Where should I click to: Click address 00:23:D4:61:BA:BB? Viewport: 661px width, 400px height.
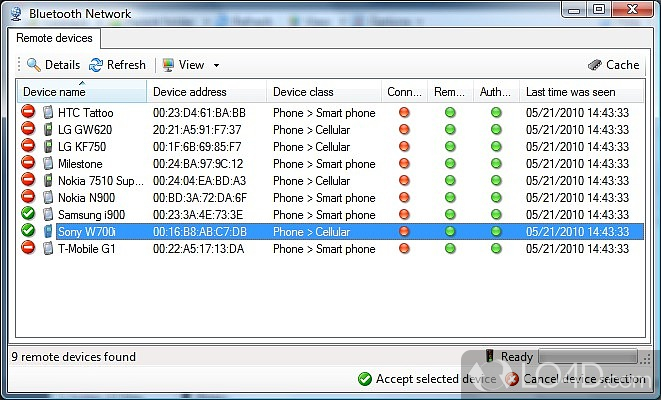pyautogui.click(x=199, y=113)
